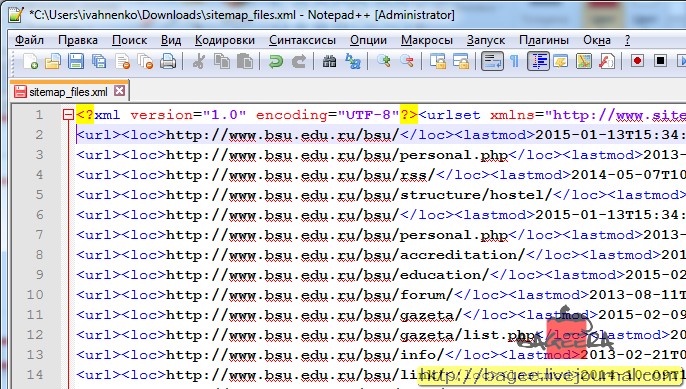Open the Файл menu
The image size is (686, 389).
pyautogui.click(x=29, y=40)
